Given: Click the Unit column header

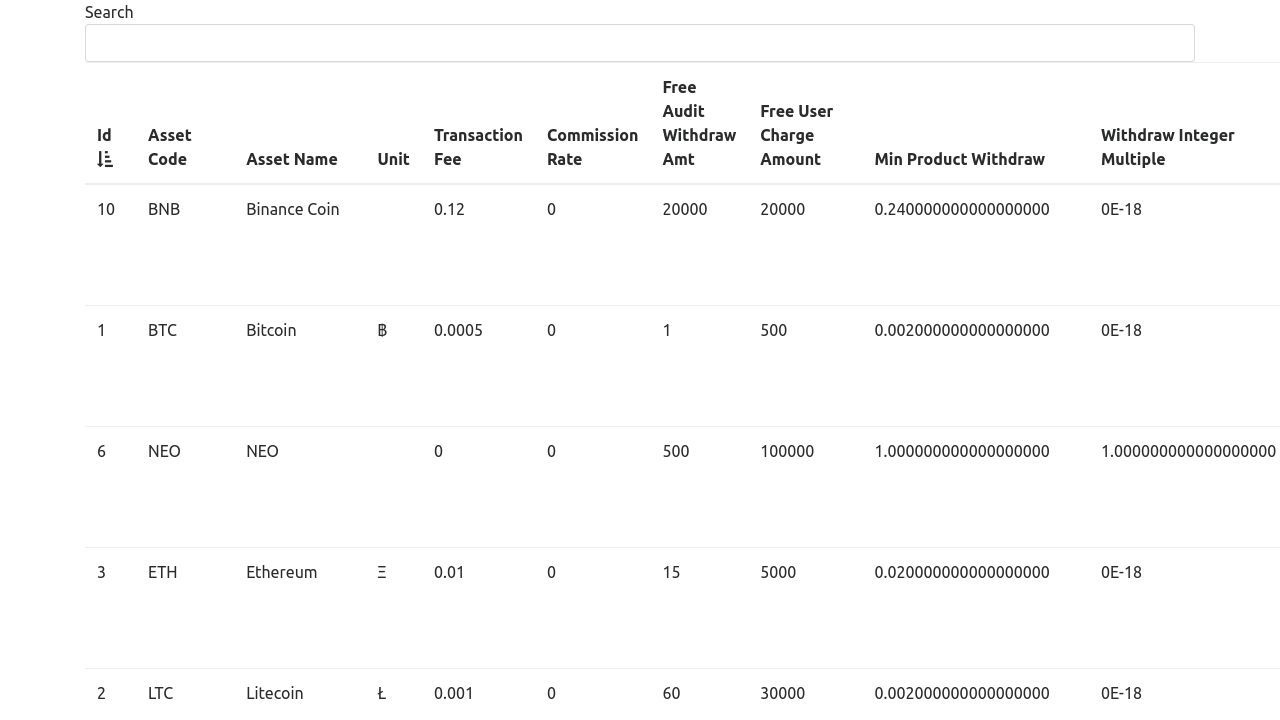Looking at the screenshot, I should click(x=393, y=159).
